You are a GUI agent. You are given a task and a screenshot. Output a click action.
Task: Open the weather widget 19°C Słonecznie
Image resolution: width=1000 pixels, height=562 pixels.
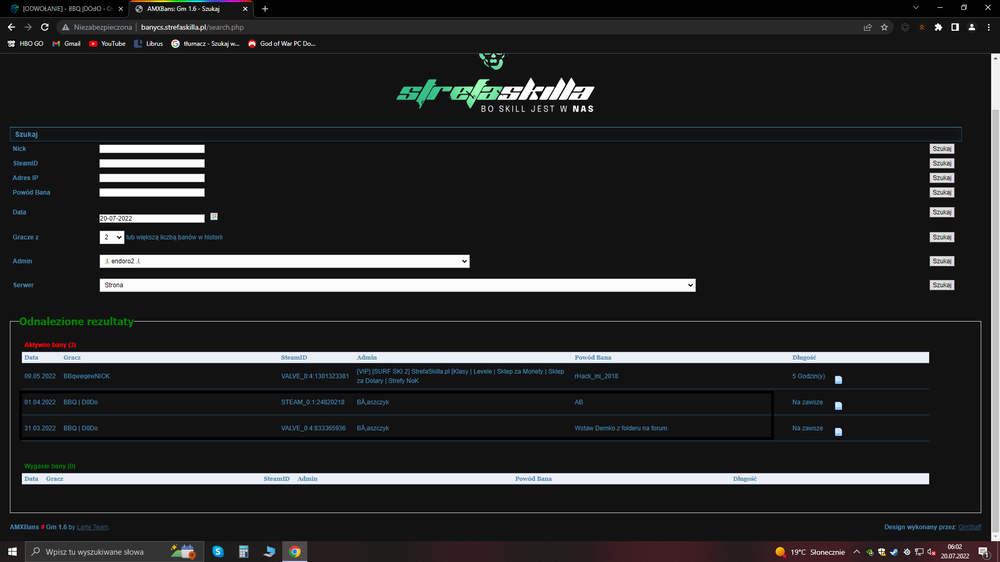pyautogui.click(x=810, y=552)
